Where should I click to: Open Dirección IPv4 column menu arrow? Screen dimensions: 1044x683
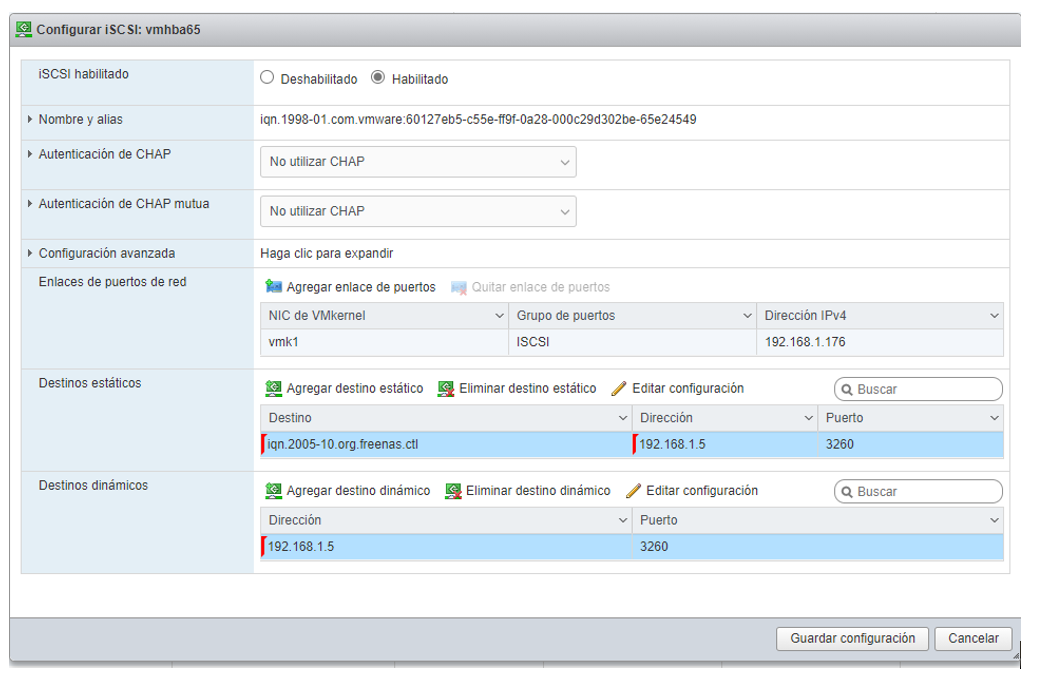pos(994,316)
